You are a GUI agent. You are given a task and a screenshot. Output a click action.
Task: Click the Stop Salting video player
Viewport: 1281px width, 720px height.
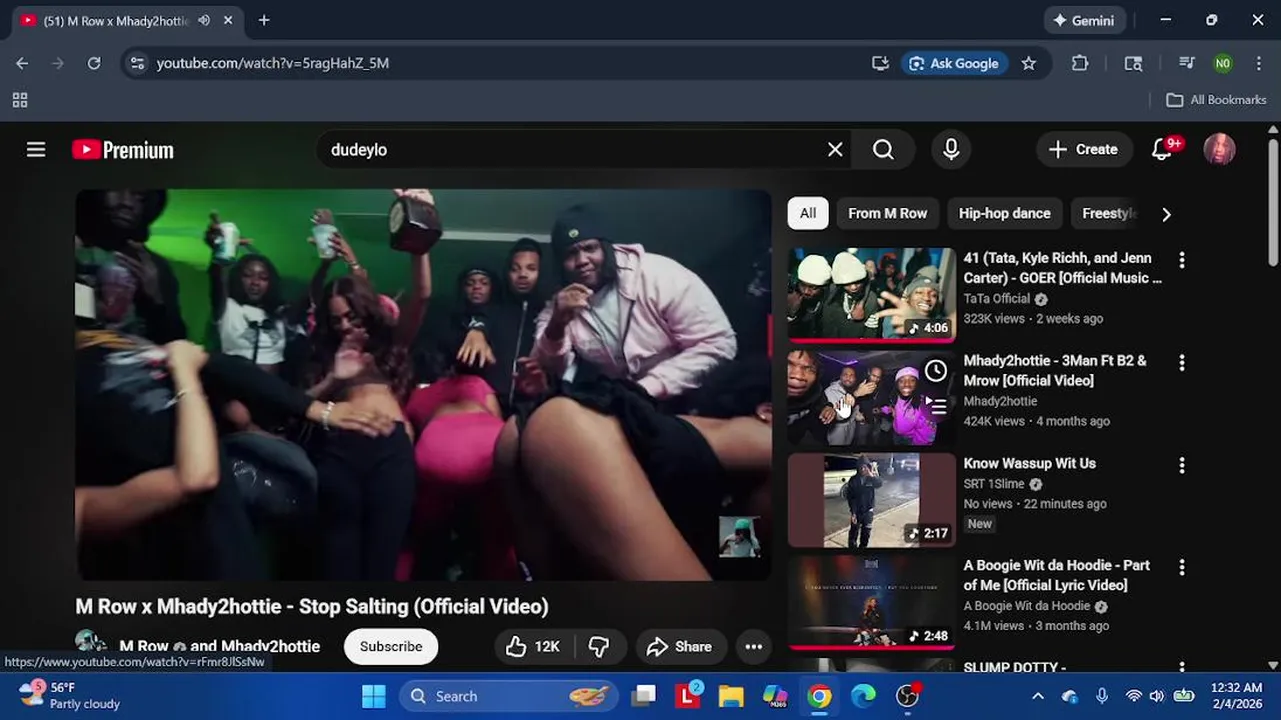click(423, 385)
